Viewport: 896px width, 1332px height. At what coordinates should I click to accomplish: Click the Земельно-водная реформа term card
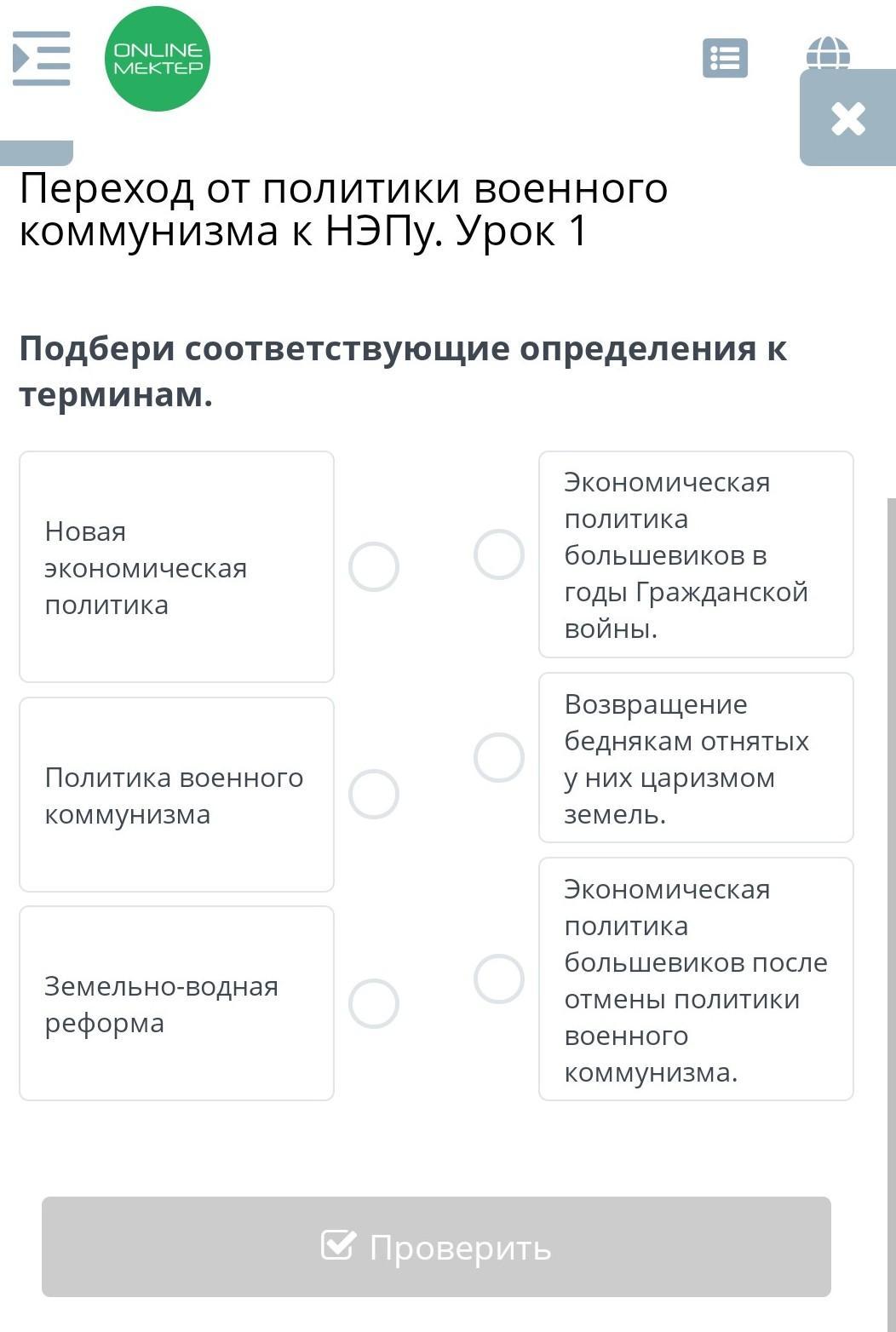click(x=176, y=1003)
